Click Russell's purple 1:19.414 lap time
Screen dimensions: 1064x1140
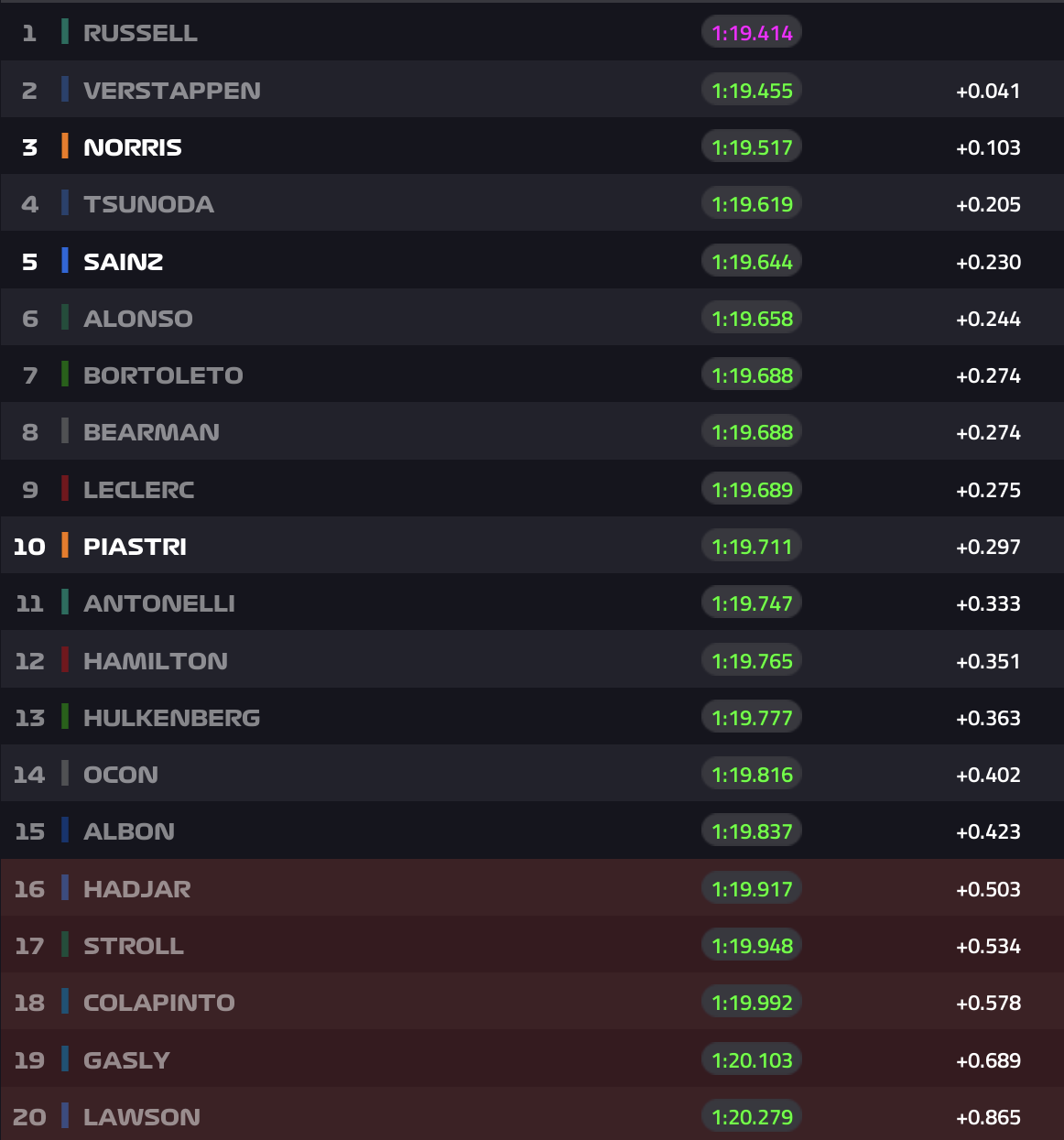click(752, 33)
